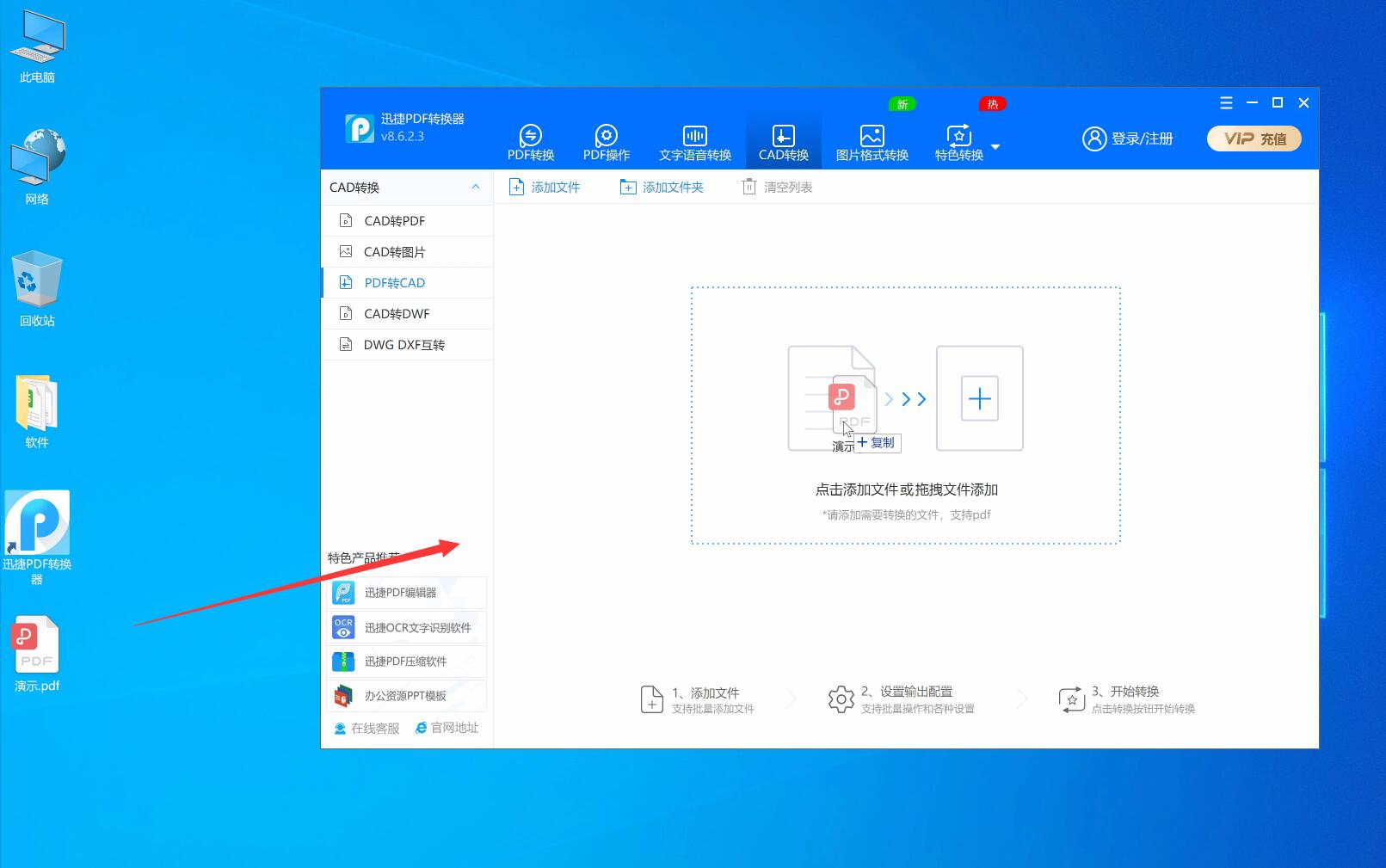Screen dimensions: 1386x868
Task: Select the 软件 folder on desktop
Action: click(x=37, y=411)
